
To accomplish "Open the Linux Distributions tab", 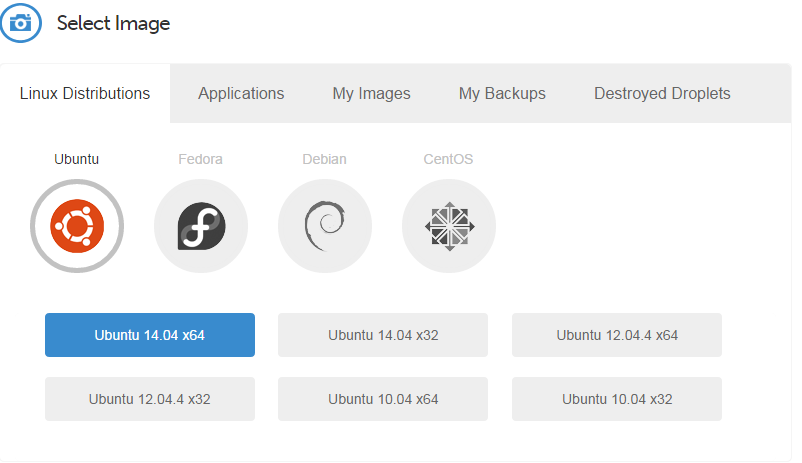I will [85, 94].
